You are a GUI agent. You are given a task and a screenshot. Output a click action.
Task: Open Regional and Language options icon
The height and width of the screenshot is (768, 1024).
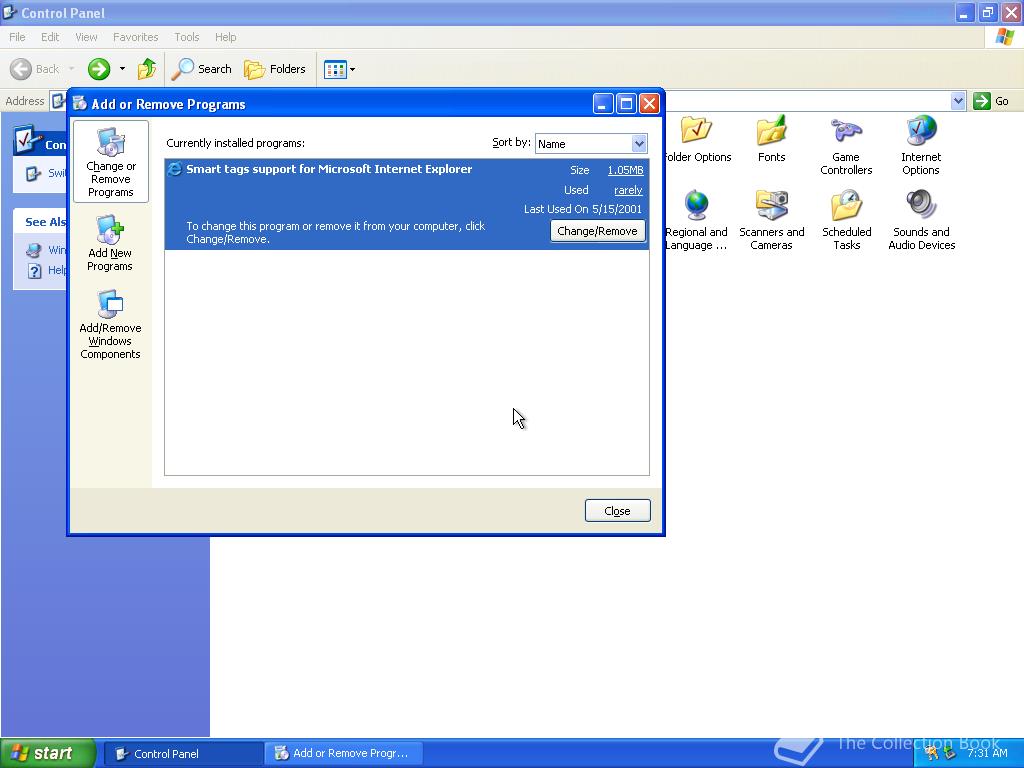coord(696,221)
